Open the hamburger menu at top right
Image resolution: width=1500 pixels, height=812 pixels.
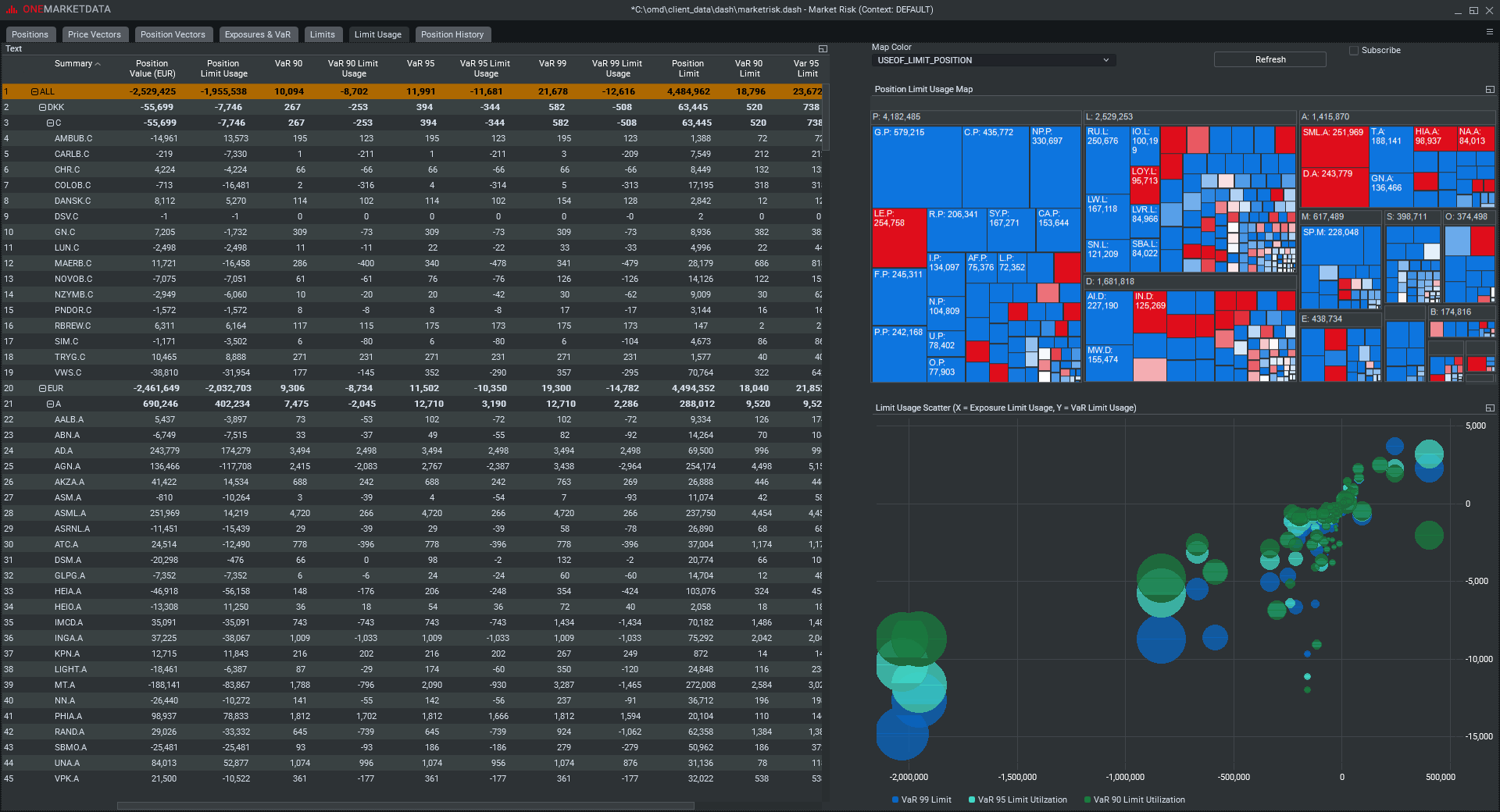click(1489, 32)
